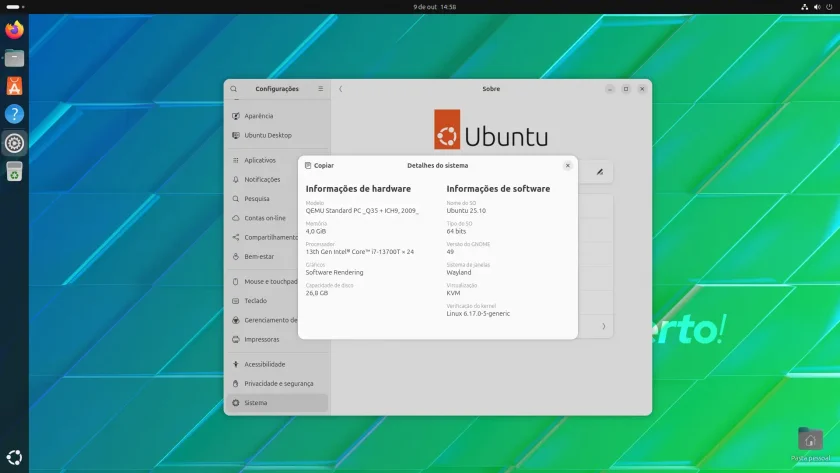Click the 4,0 GiB memory value
The image size is (840, 473).
(x=316, y=231)
